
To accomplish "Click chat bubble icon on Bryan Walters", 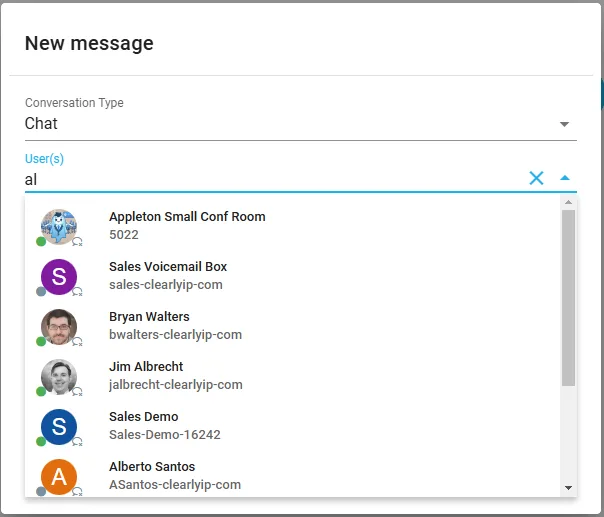I will pyautogui.click(x=77, y=342).
